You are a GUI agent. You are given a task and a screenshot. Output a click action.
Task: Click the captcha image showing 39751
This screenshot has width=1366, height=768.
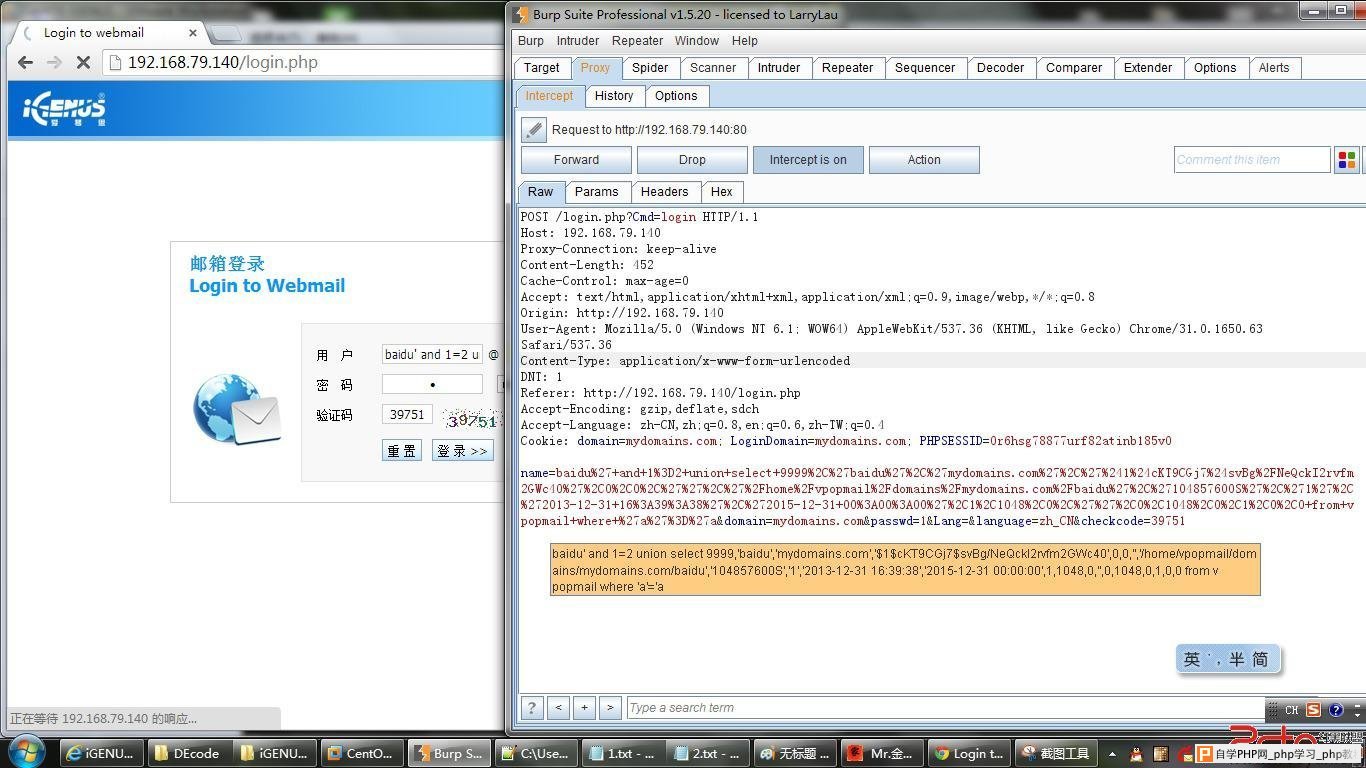[472, 420]
